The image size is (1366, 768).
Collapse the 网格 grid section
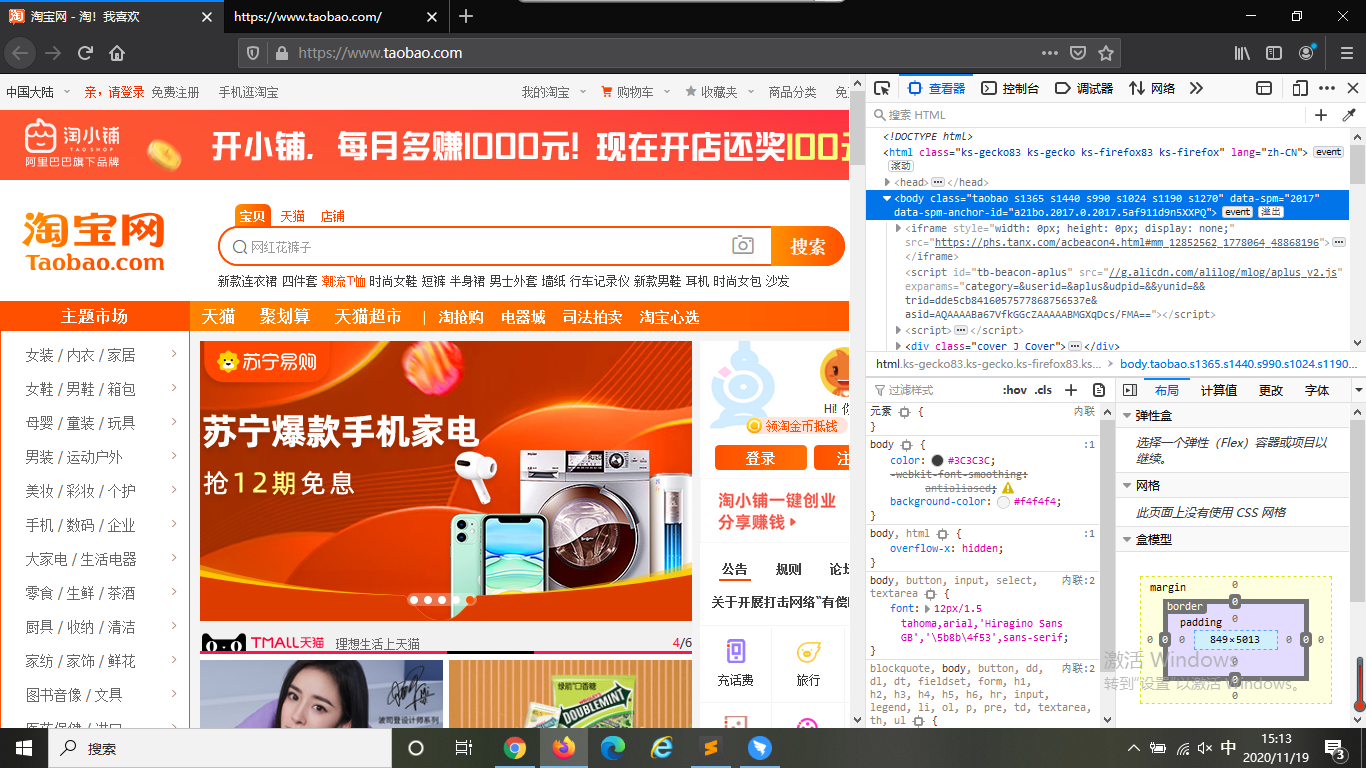click(x=1127, y=485)
